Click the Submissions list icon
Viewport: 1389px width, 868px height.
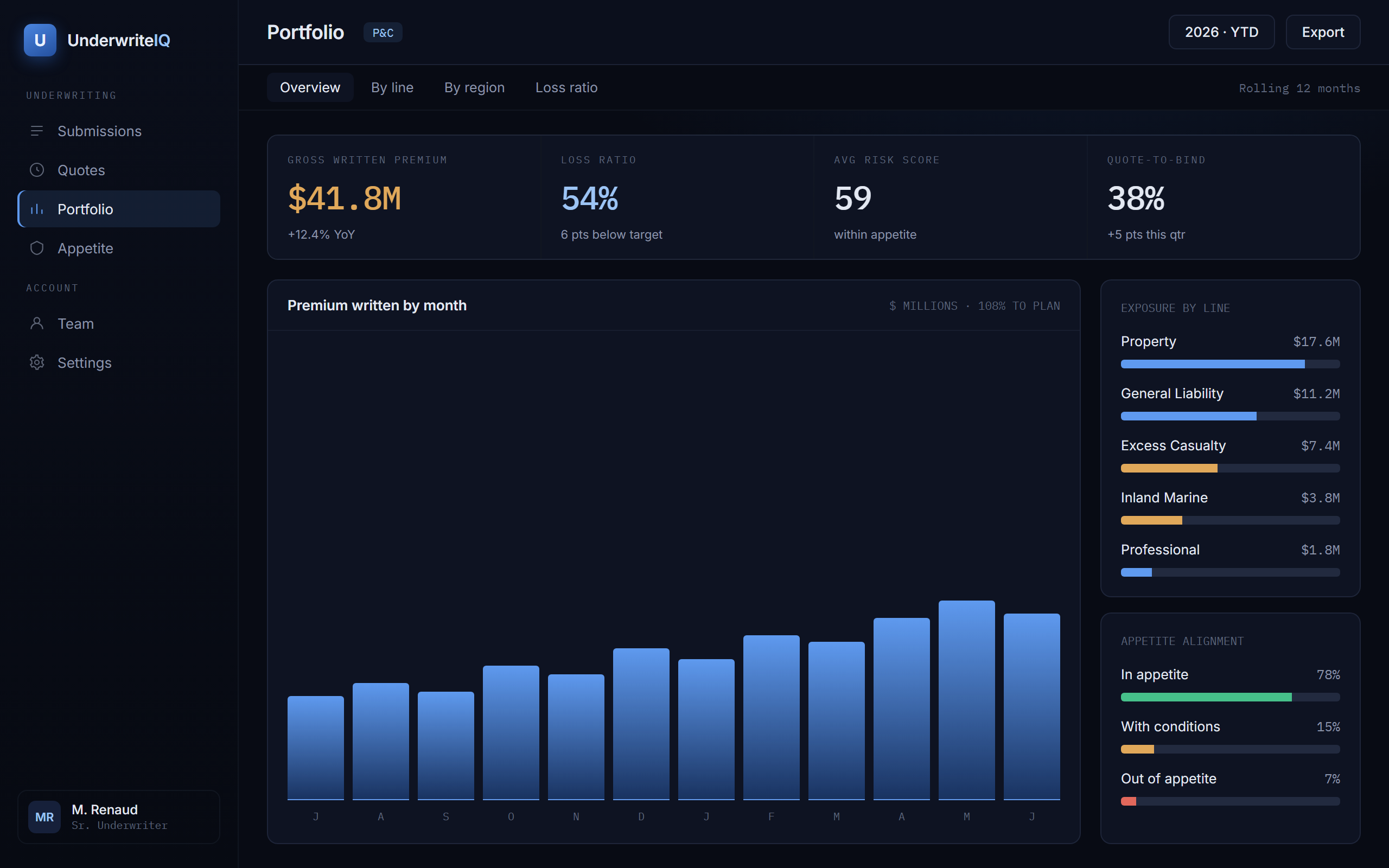pyautogui.click(x=37, y=131)
